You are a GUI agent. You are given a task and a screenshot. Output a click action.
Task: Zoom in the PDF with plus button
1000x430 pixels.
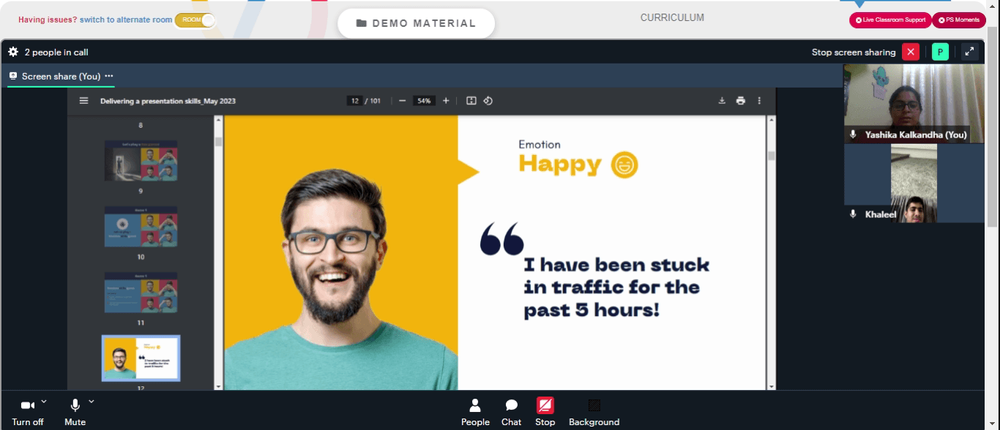[446, 101]
